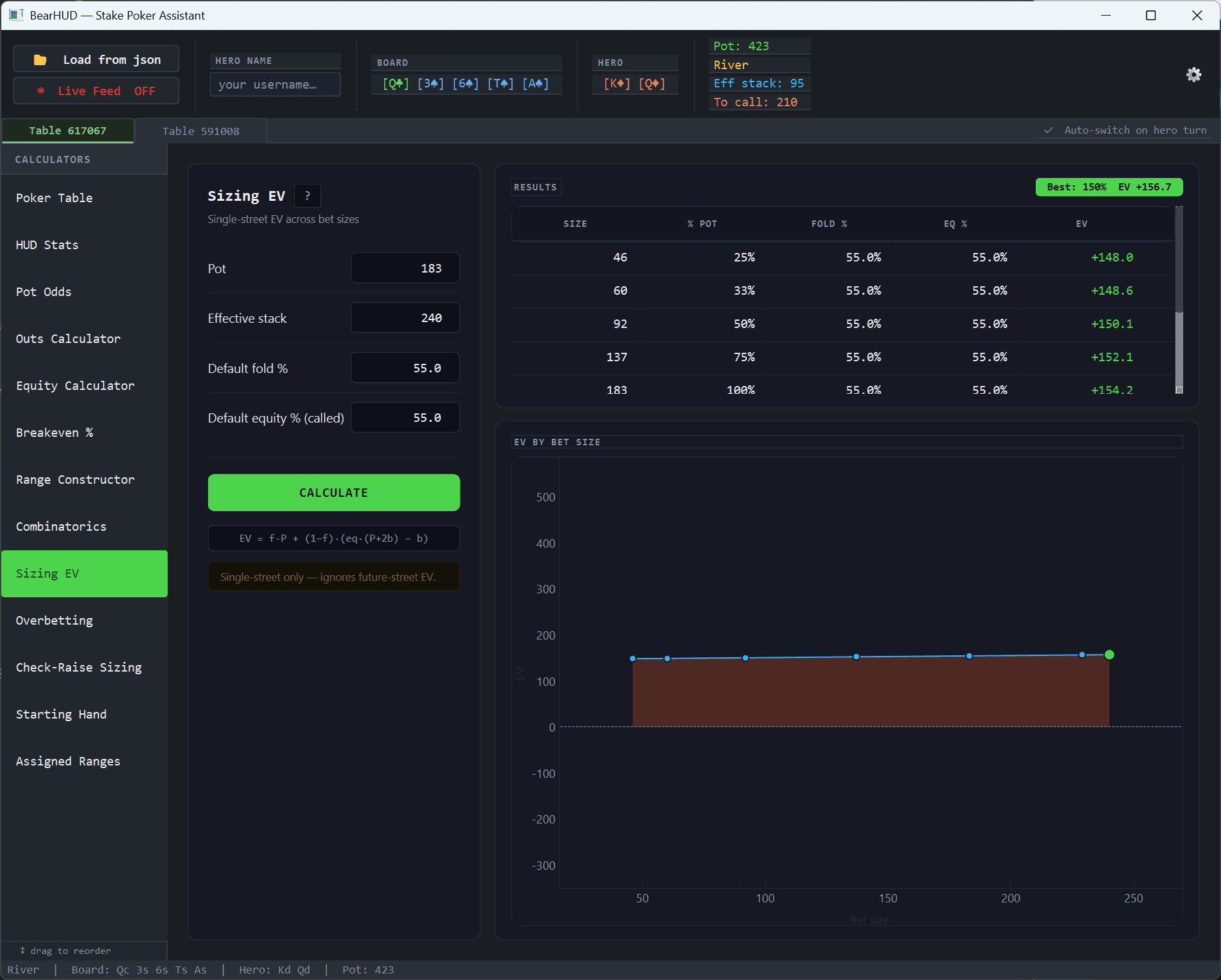Click EV value +154.2
Viewport: 1221px width, 980px height.
pyautogui.click(x=1111, y=390)
